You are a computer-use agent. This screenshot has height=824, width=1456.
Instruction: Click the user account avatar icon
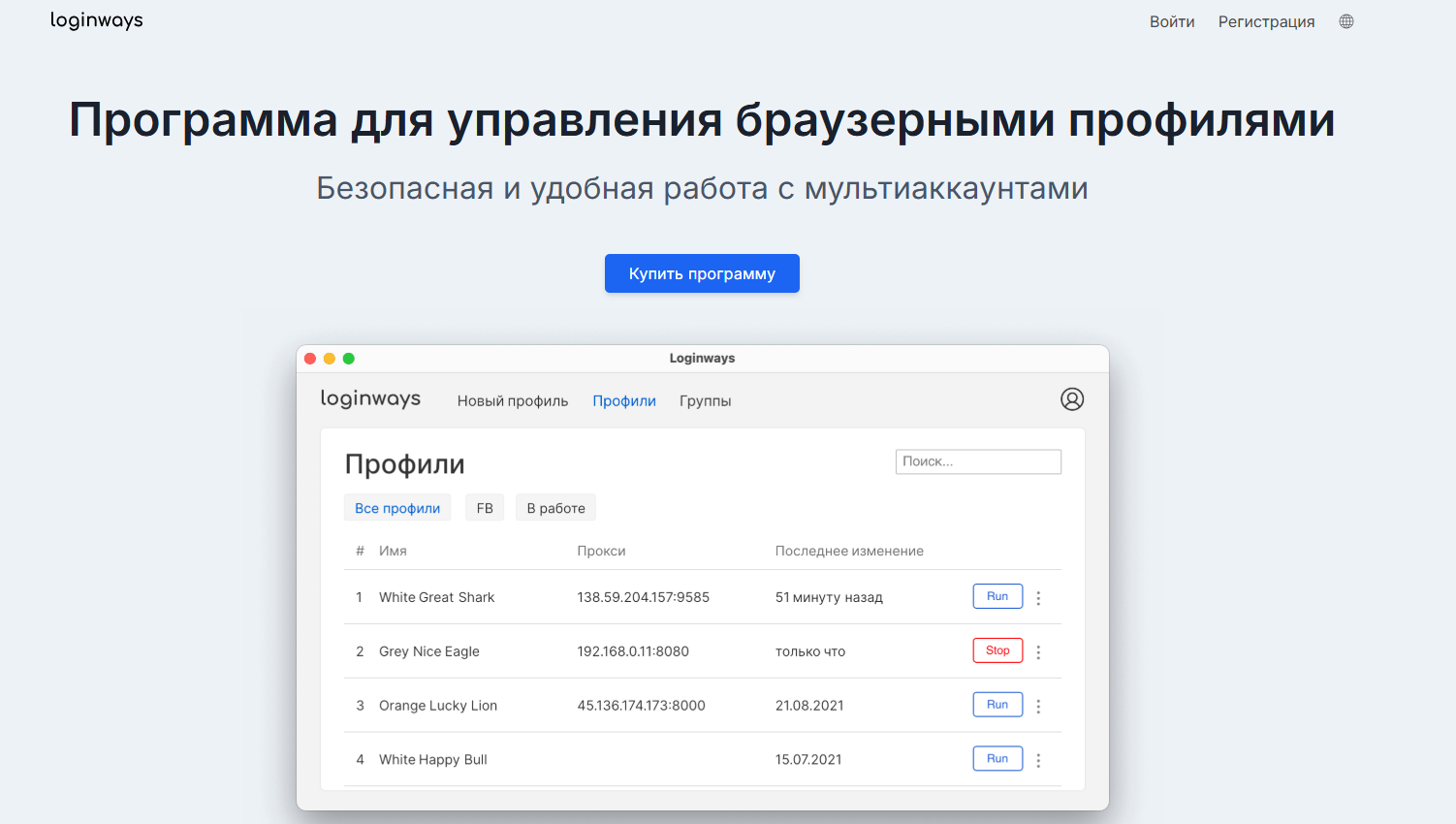tap(1072, 399)
